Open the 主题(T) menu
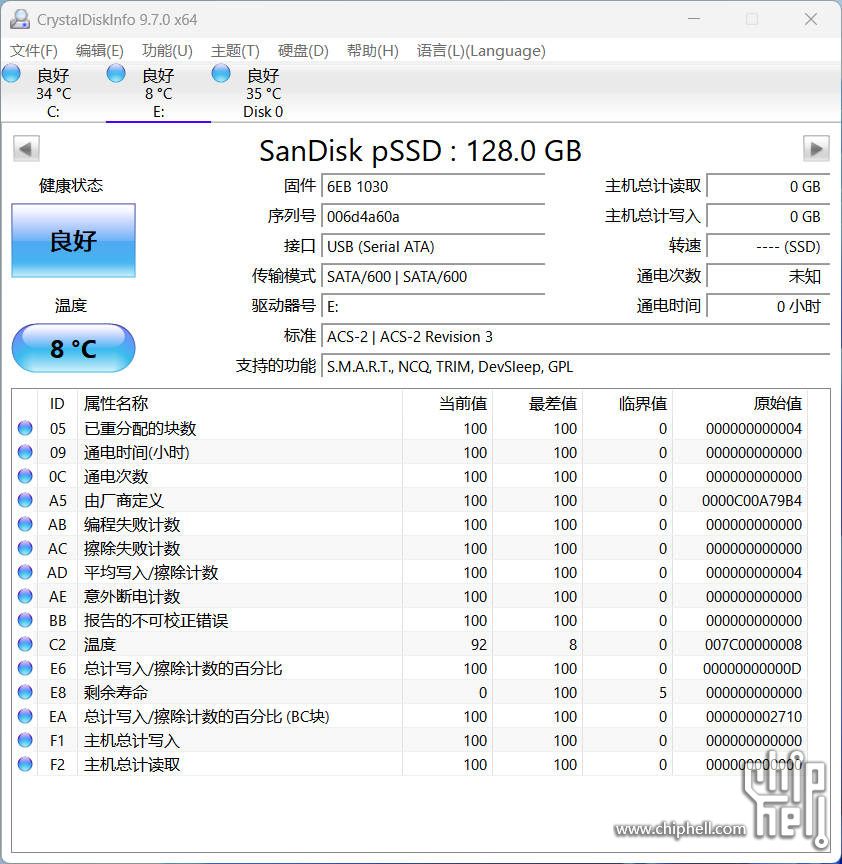The width and height of the screenshot is (842, 864). (x=235, y=51)
